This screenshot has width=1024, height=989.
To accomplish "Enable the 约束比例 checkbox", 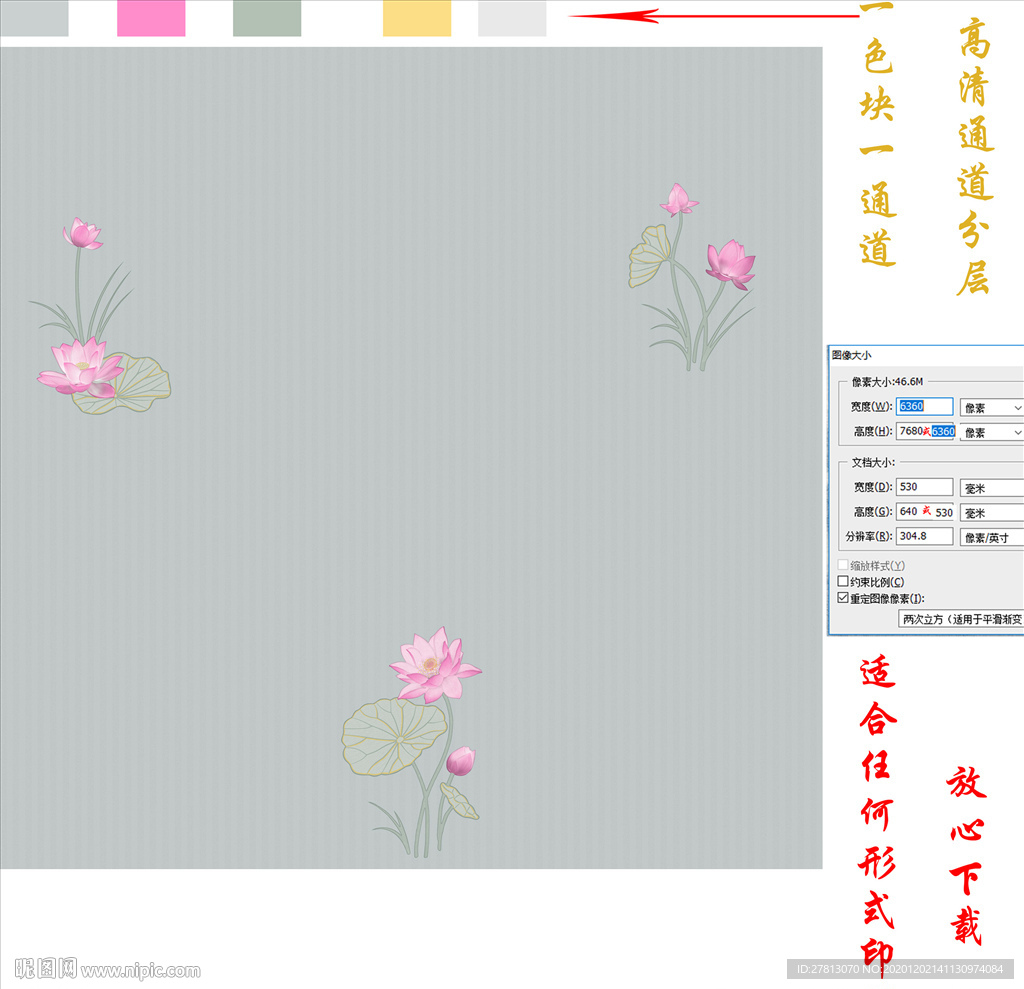I will click(843, 582).
